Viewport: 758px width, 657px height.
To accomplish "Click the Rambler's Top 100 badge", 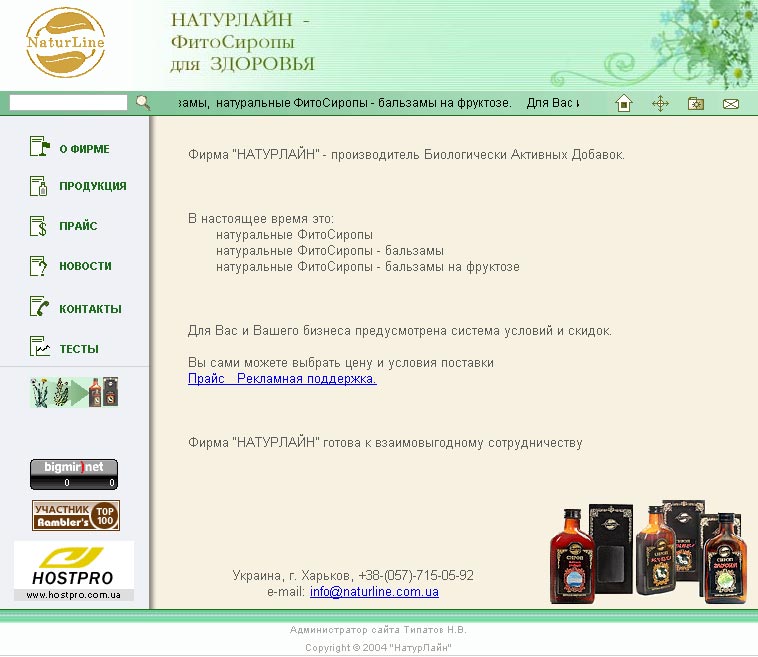I will click(76, 515).
